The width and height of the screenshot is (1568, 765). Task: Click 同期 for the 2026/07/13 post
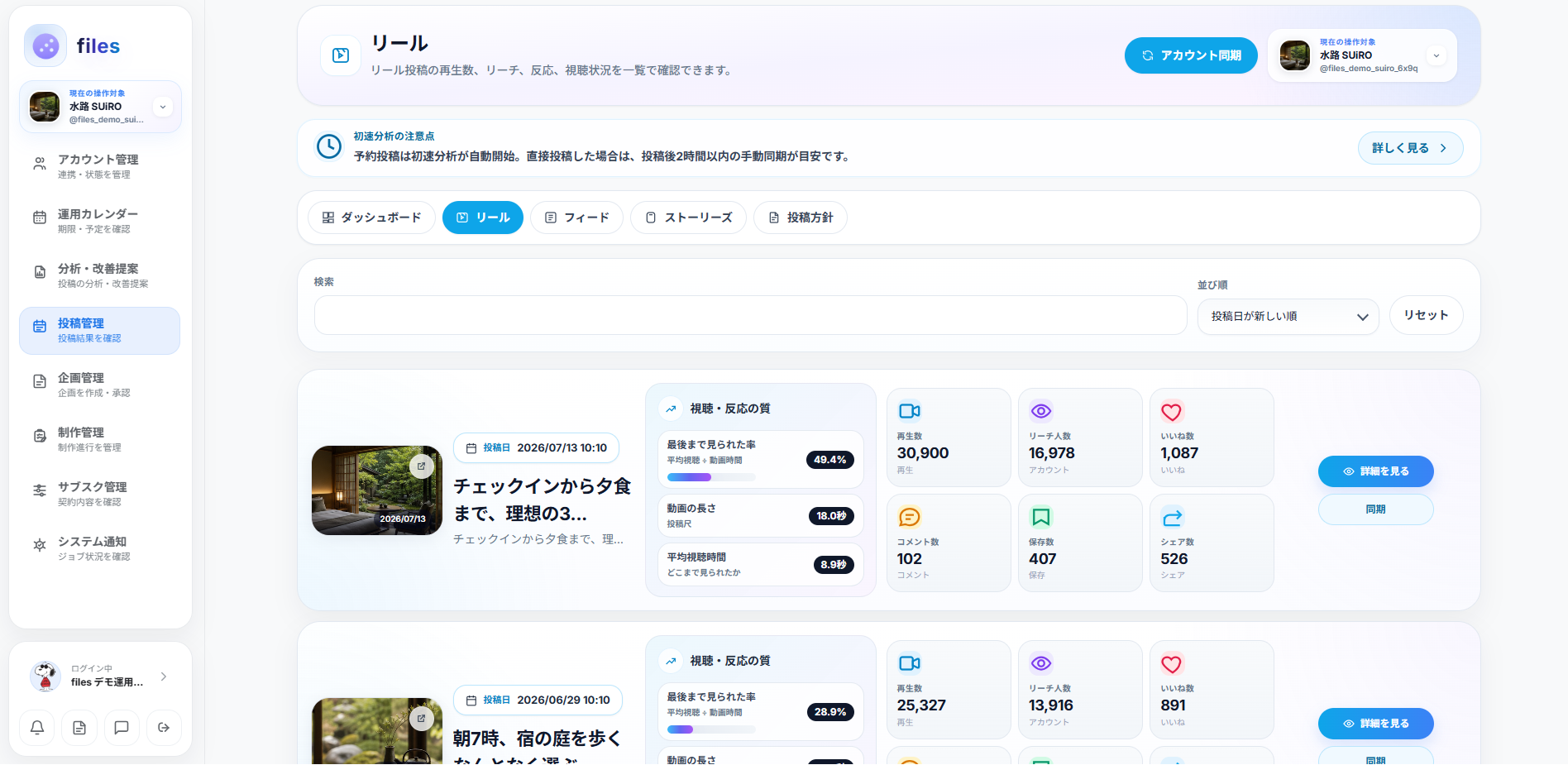pyautogui.click(x=1375, y=509)
